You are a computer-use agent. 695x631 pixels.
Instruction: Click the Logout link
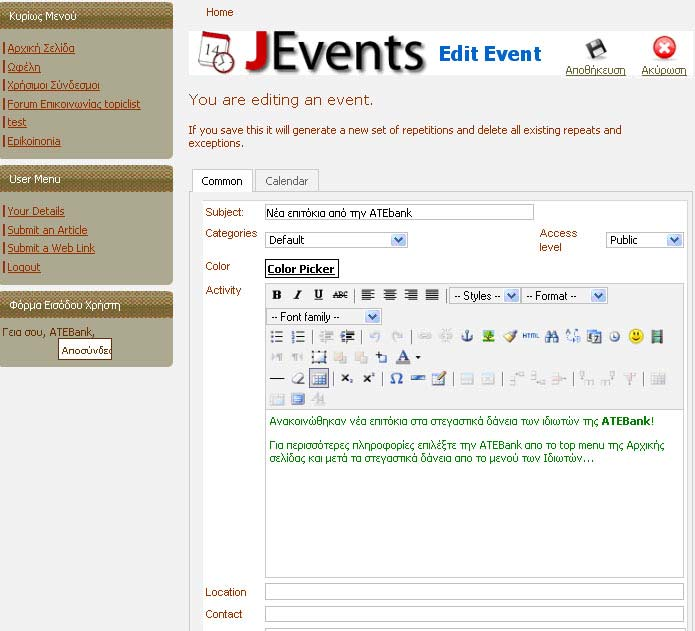(23, 267)
